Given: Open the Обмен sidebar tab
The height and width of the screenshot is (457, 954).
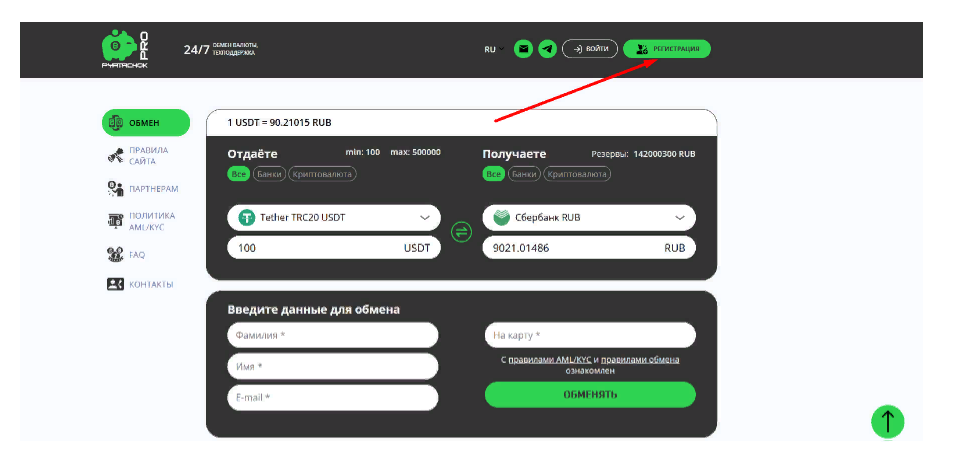Looking at the screenshot, I should click(x=145, y=123).
